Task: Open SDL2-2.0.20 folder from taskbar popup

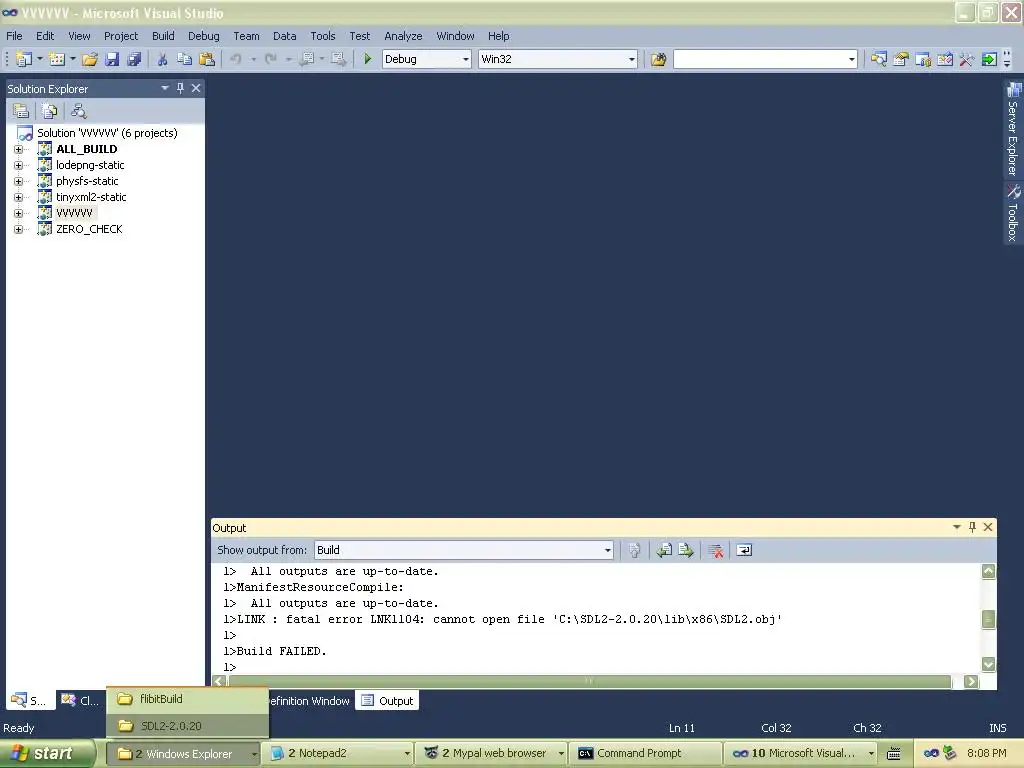Action: [x=187, y=726]
